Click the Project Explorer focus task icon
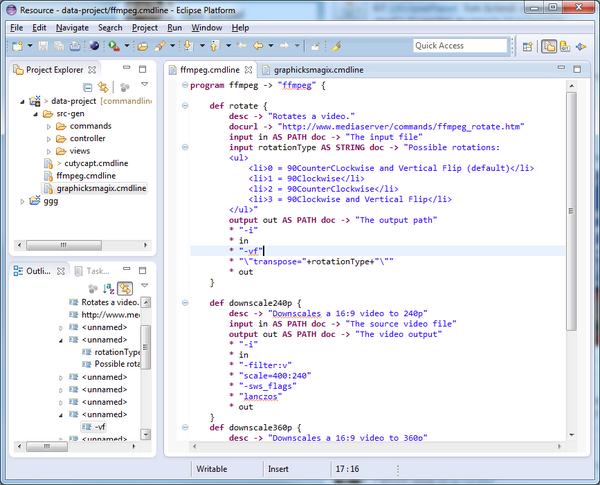The height and width of the screenshot is (485, 600). 125,88
